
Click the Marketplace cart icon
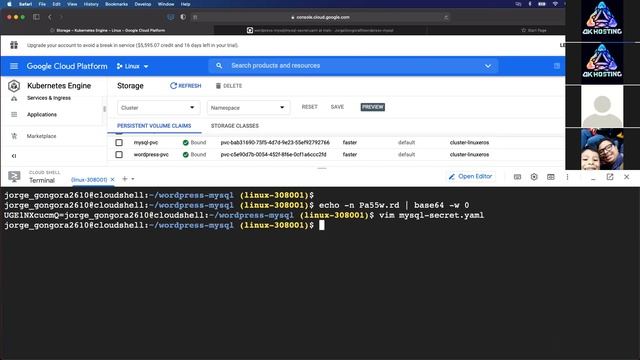[x=14, y=136]
